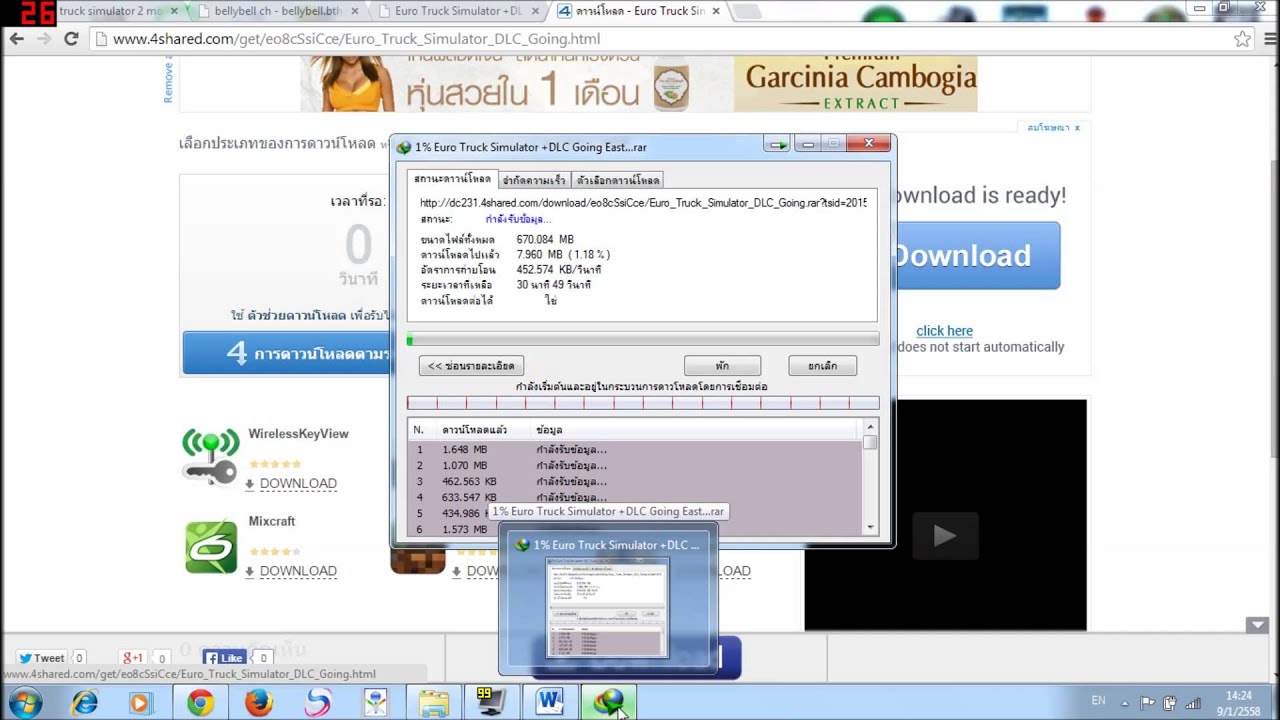
Task: Click Internet Download Manager taskbar icon
Action: tap(608, 703)
